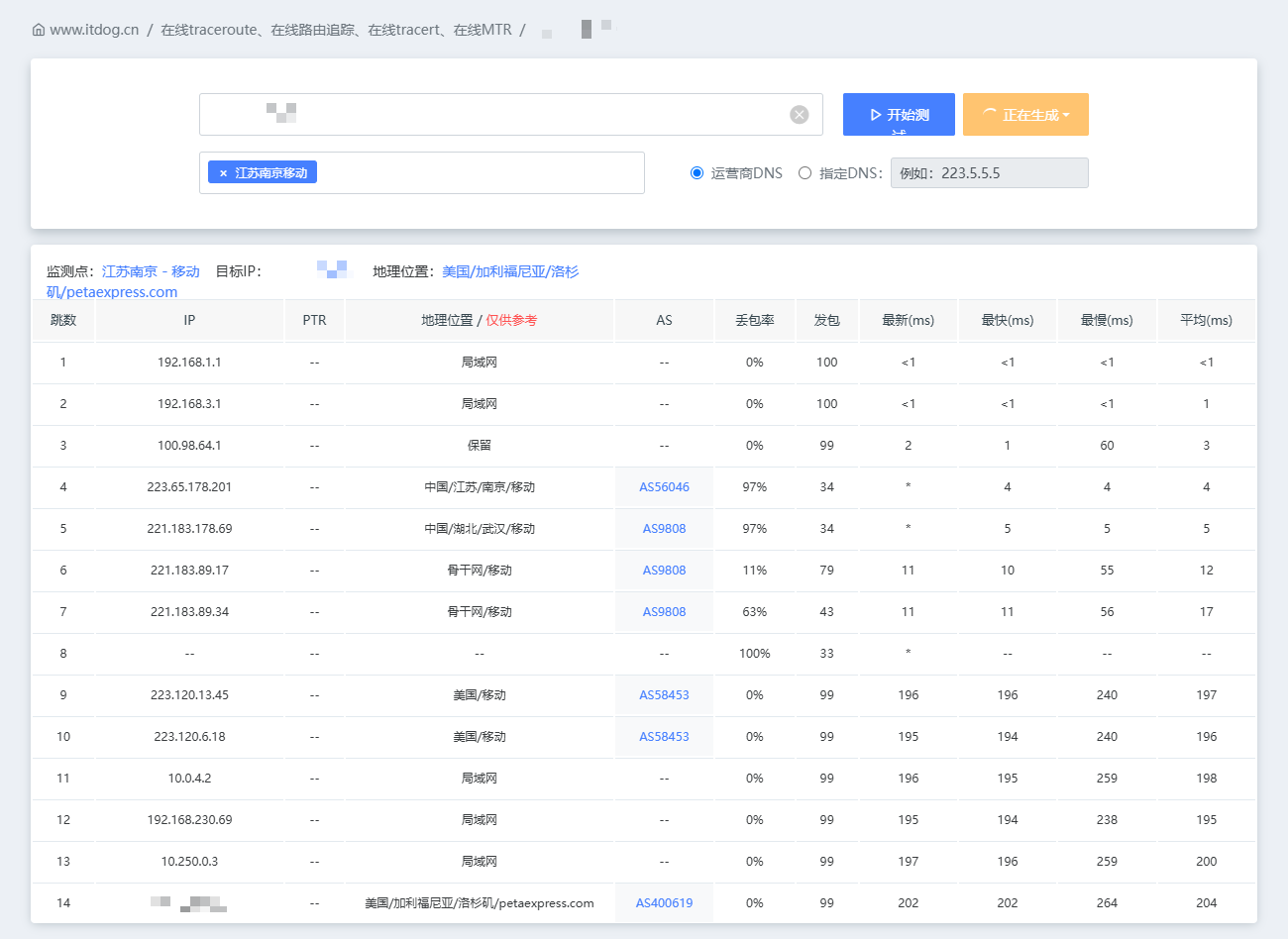Open the 江苏南京 - 移动 monitor link
1288x939 pixels.
coord(151,271)
